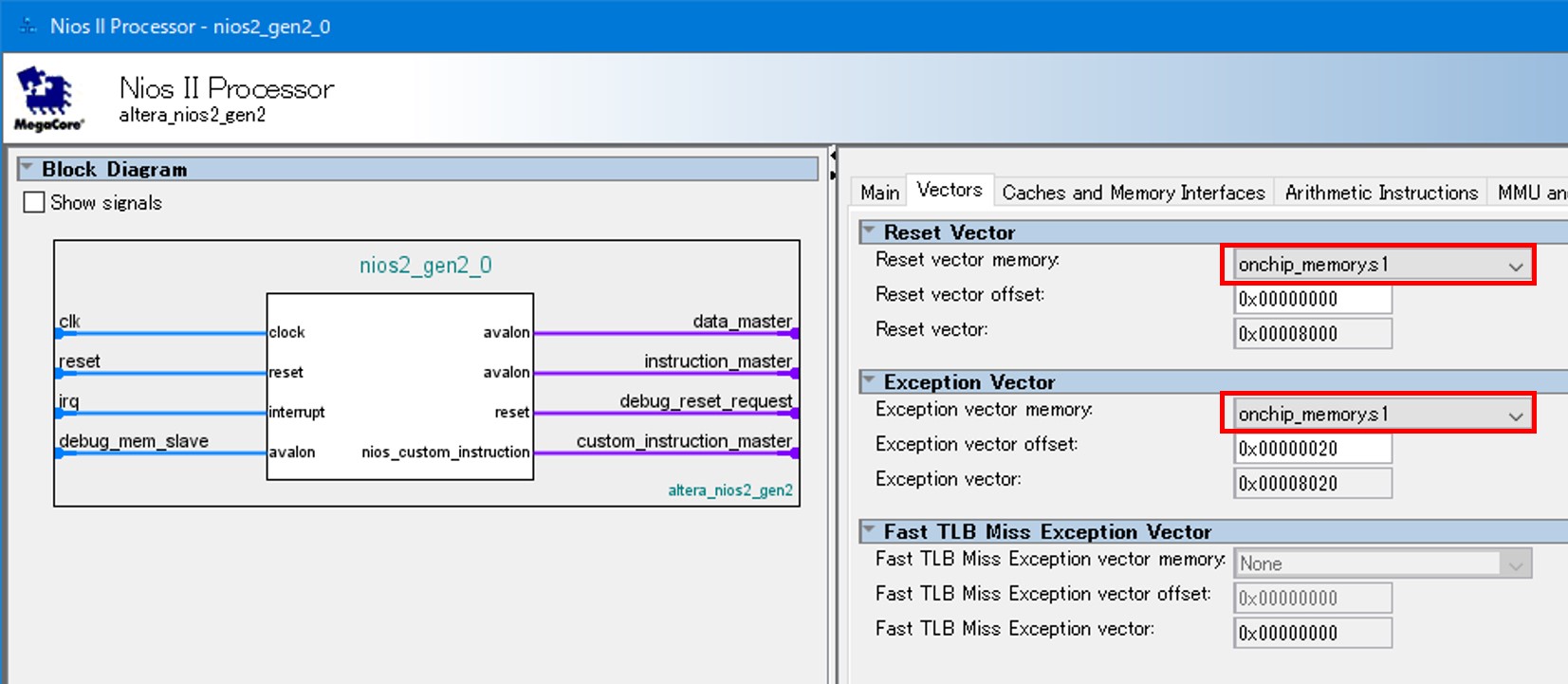Switch to the Main tab
The width and height of the screenshot is (1568, 684).
pyautogui.click(x=879, y=193)
